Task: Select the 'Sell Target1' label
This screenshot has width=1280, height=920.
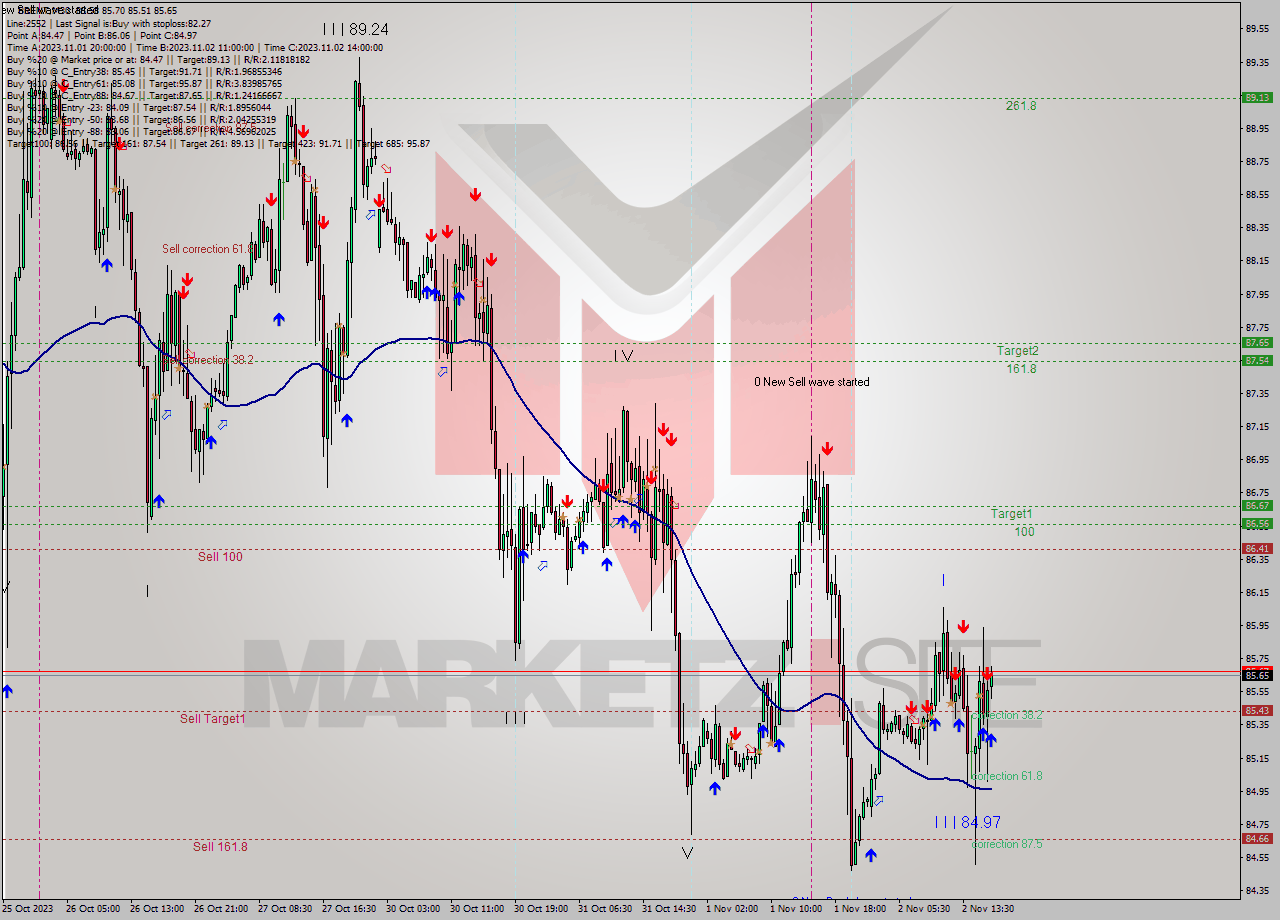Action: pos(212,719)
